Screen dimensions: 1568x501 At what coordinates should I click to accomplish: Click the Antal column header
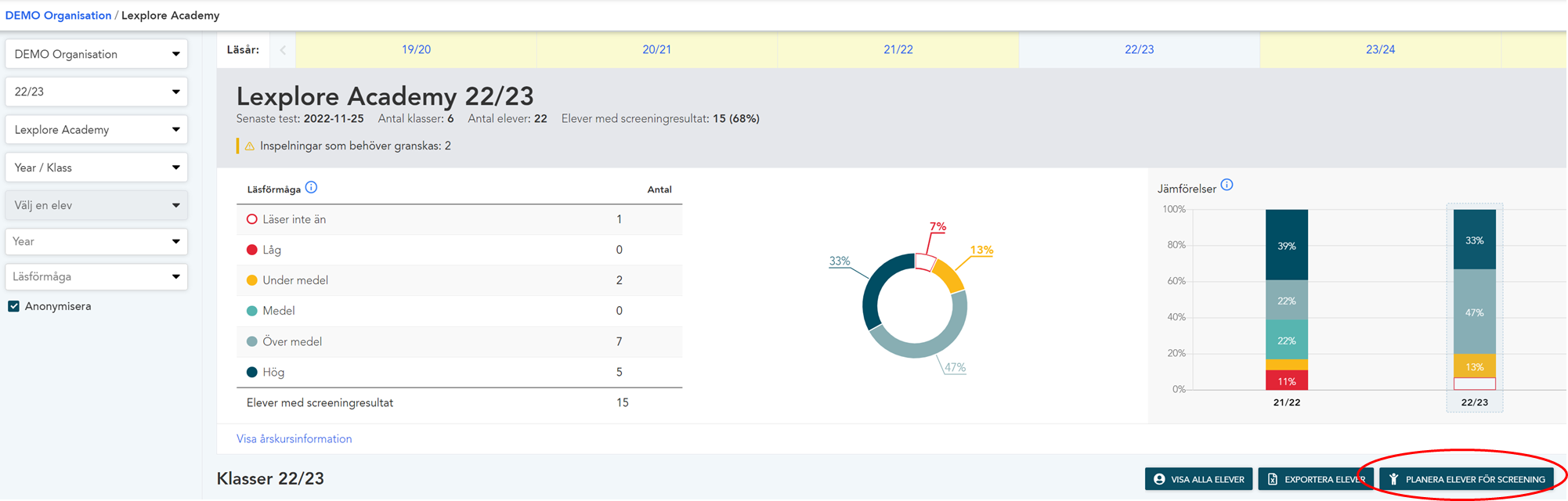click(x=659, y=189)
